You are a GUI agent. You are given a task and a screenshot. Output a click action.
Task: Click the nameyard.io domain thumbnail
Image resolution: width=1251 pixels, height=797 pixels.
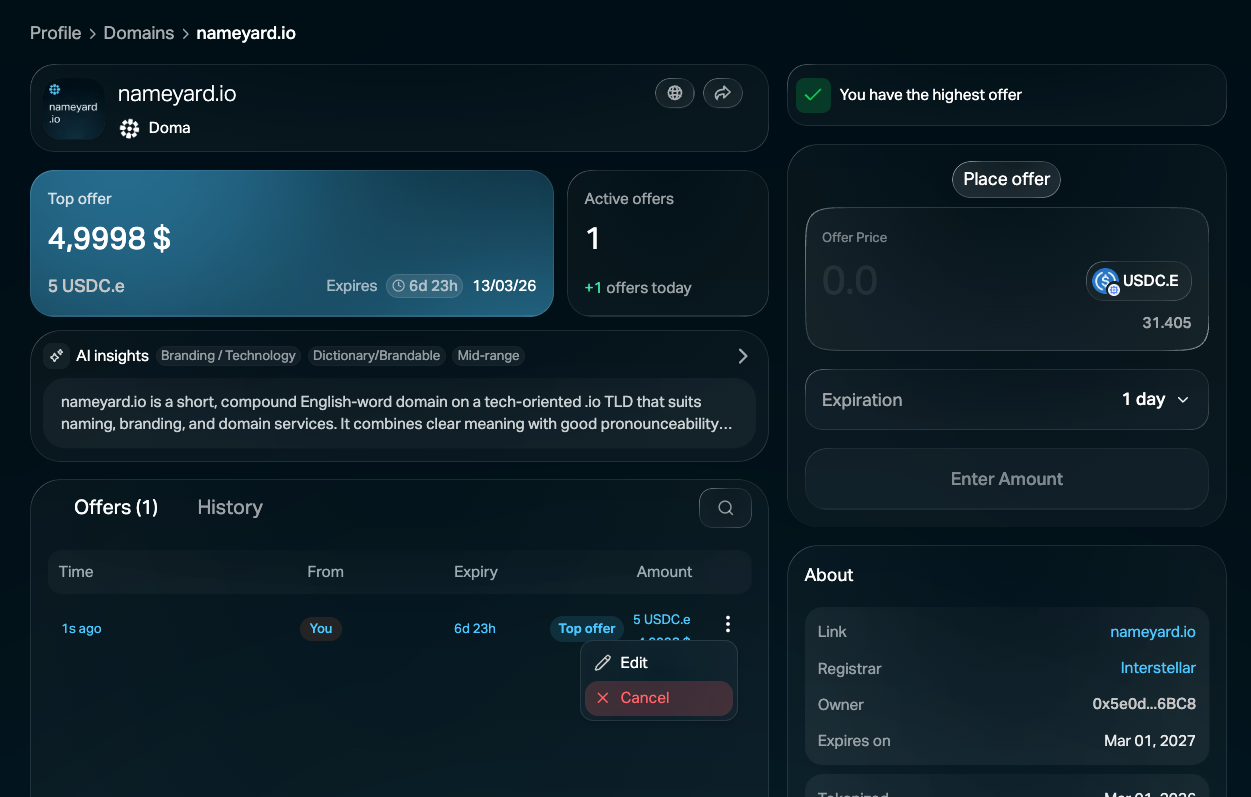tap(74, 109)
